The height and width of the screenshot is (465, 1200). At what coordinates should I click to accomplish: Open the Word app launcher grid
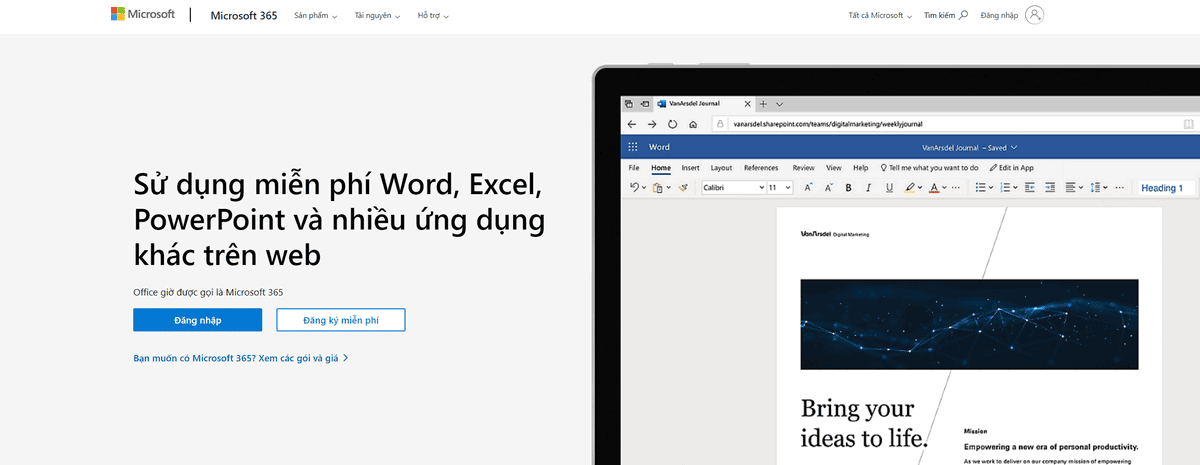pos(632,146)
